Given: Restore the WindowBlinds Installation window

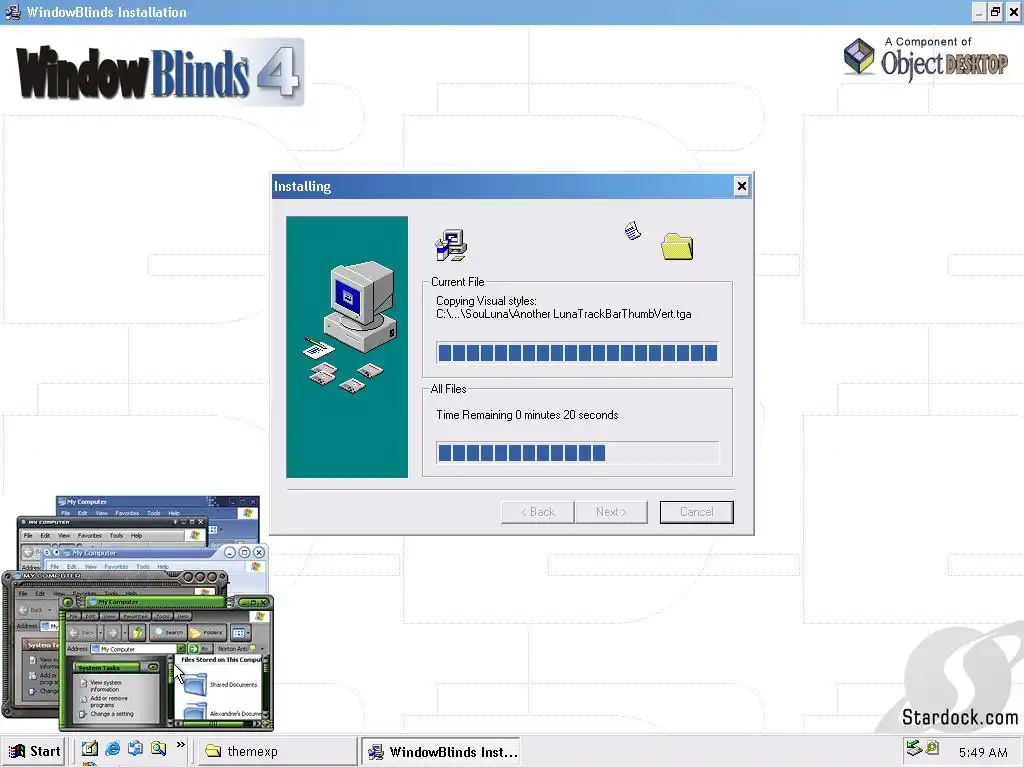Looking at the screenshot, I should [x=995, y=12].
